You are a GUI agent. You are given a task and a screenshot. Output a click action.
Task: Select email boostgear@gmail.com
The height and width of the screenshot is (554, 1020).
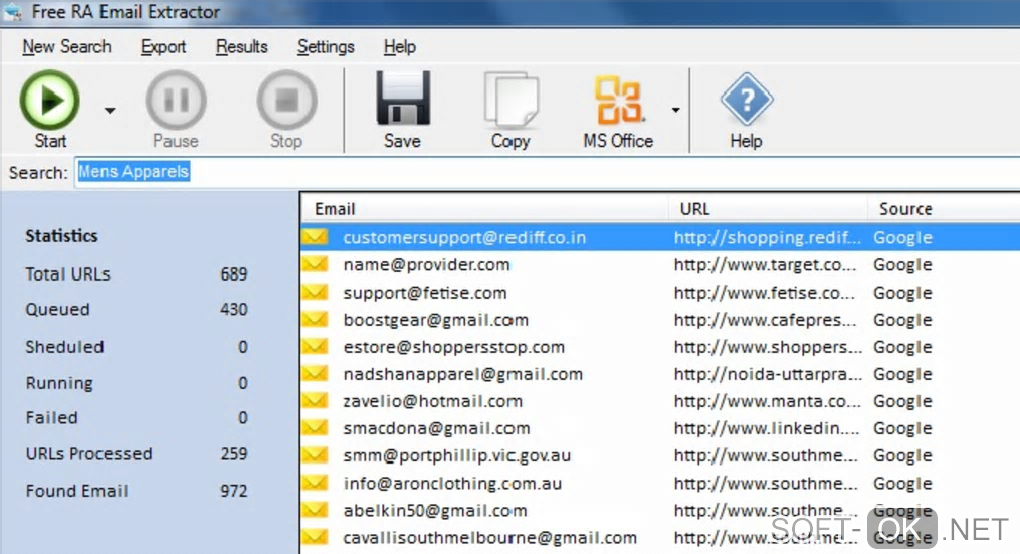coord(436,320)
